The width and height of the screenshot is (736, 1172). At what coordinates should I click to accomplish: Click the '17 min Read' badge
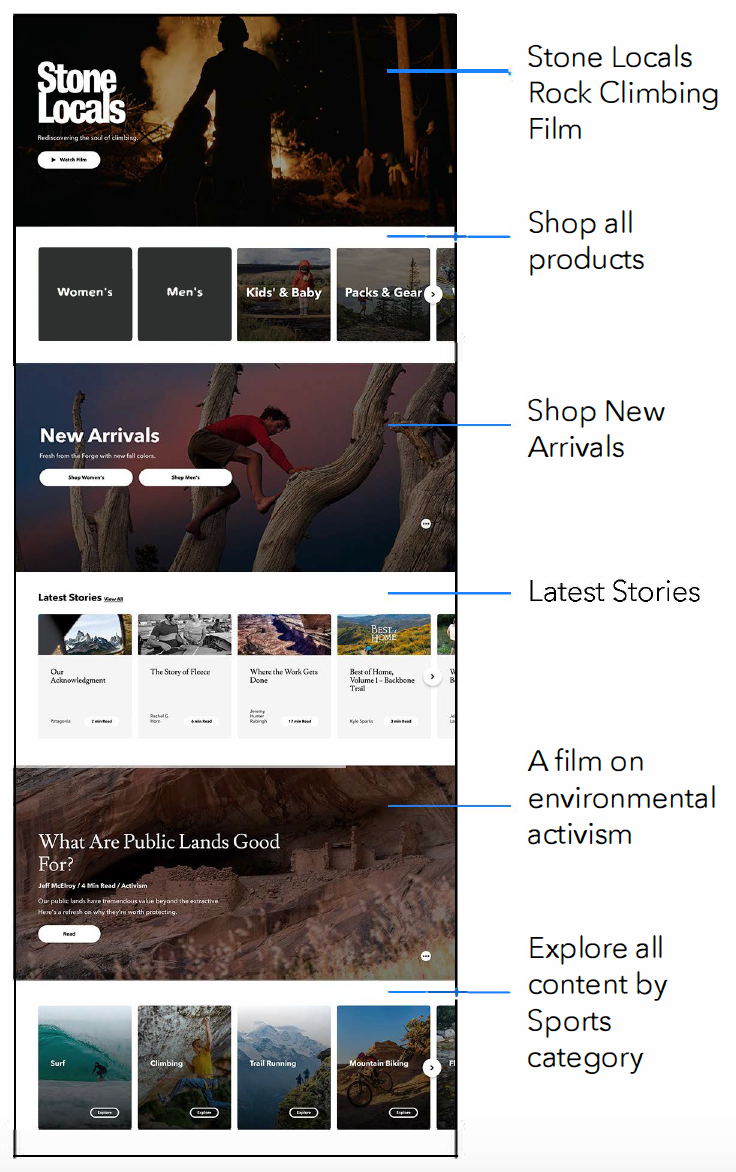point(300,721)
